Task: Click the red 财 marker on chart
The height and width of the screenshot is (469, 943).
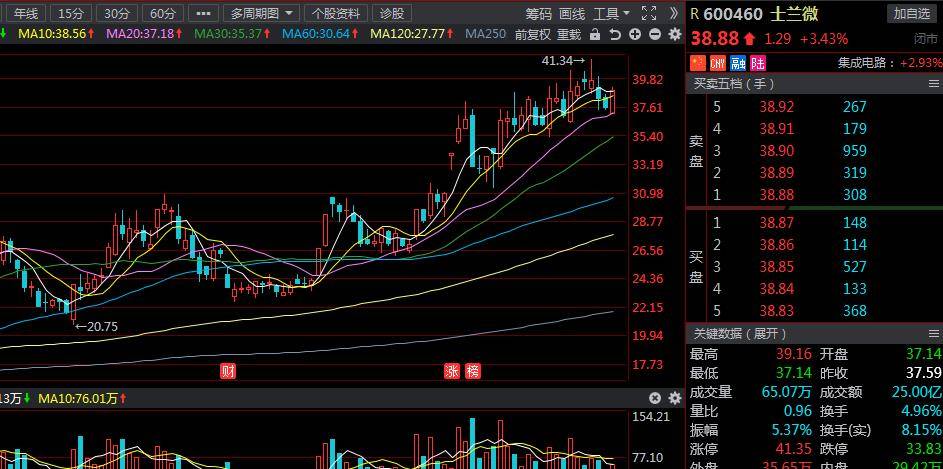Action: [228, 371]
